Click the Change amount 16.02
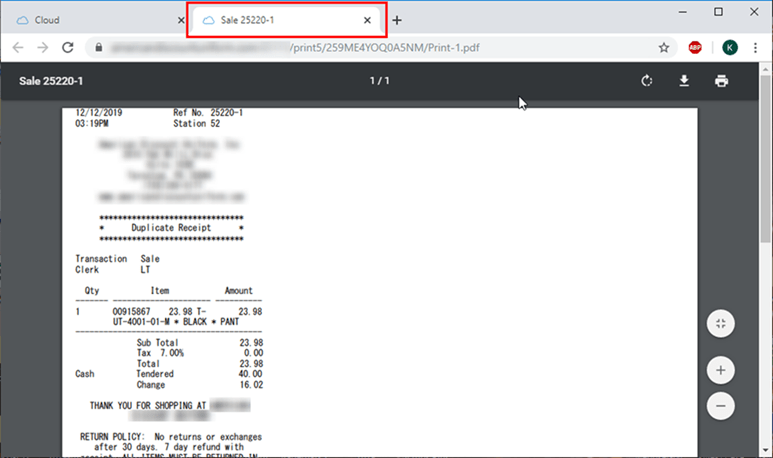 click(x=251, y=385)
